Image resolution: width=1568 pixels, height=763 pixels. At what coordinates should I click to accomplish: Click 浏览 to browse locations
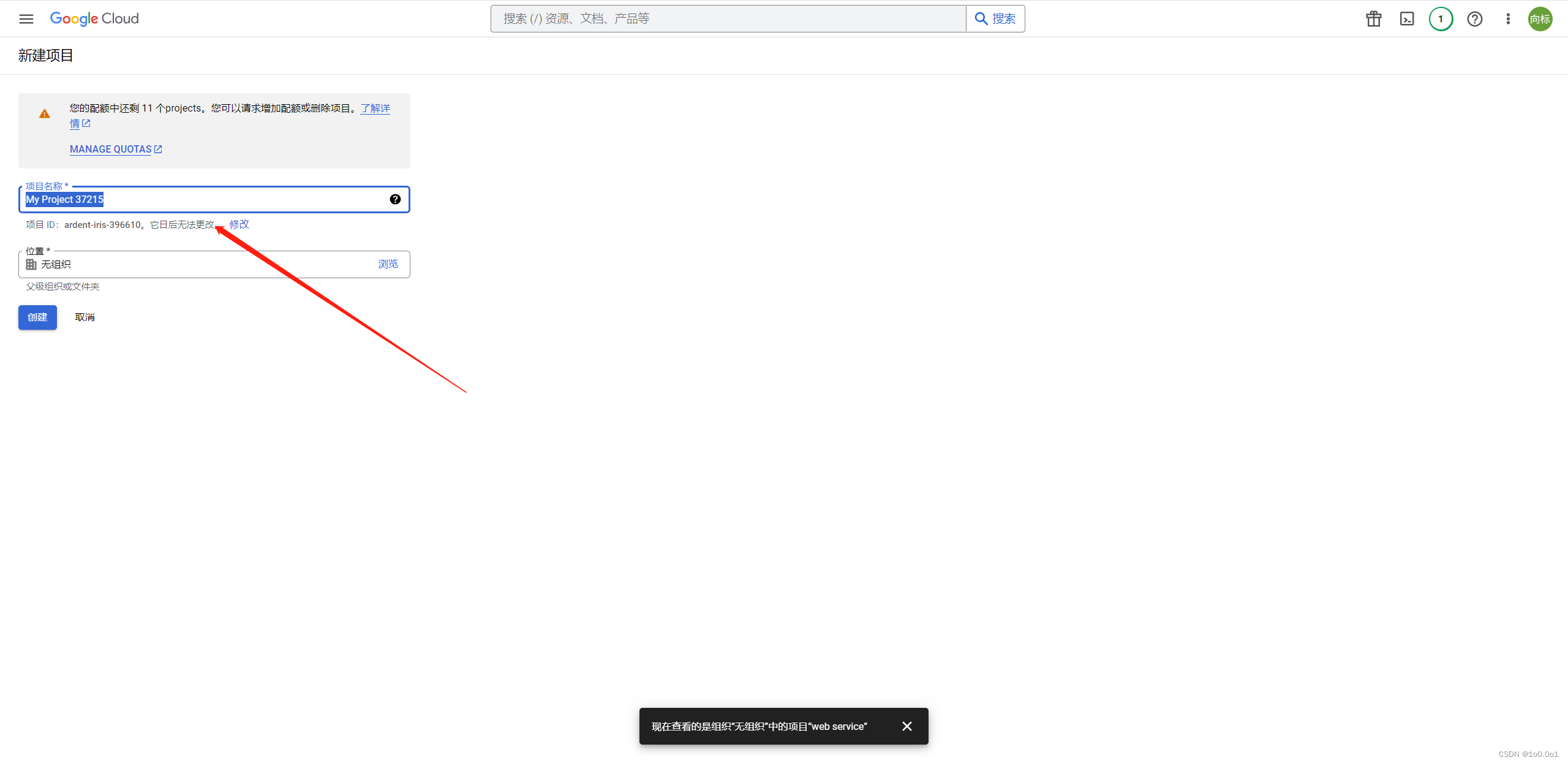point(388,264)
